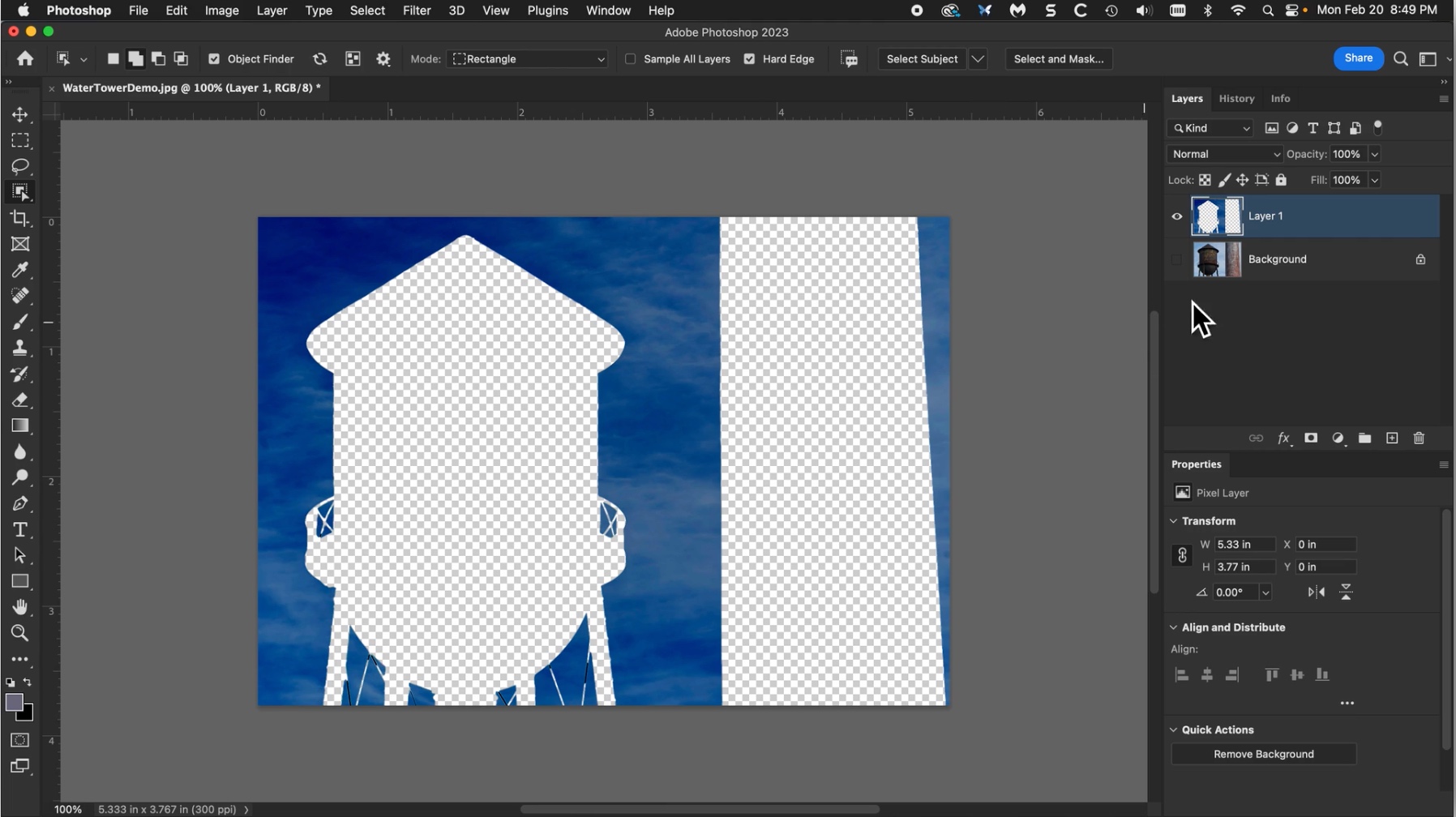Click the Select and Mask button
The height and width of the screenshot is (817, 1456).
[x=1058, y=59]
